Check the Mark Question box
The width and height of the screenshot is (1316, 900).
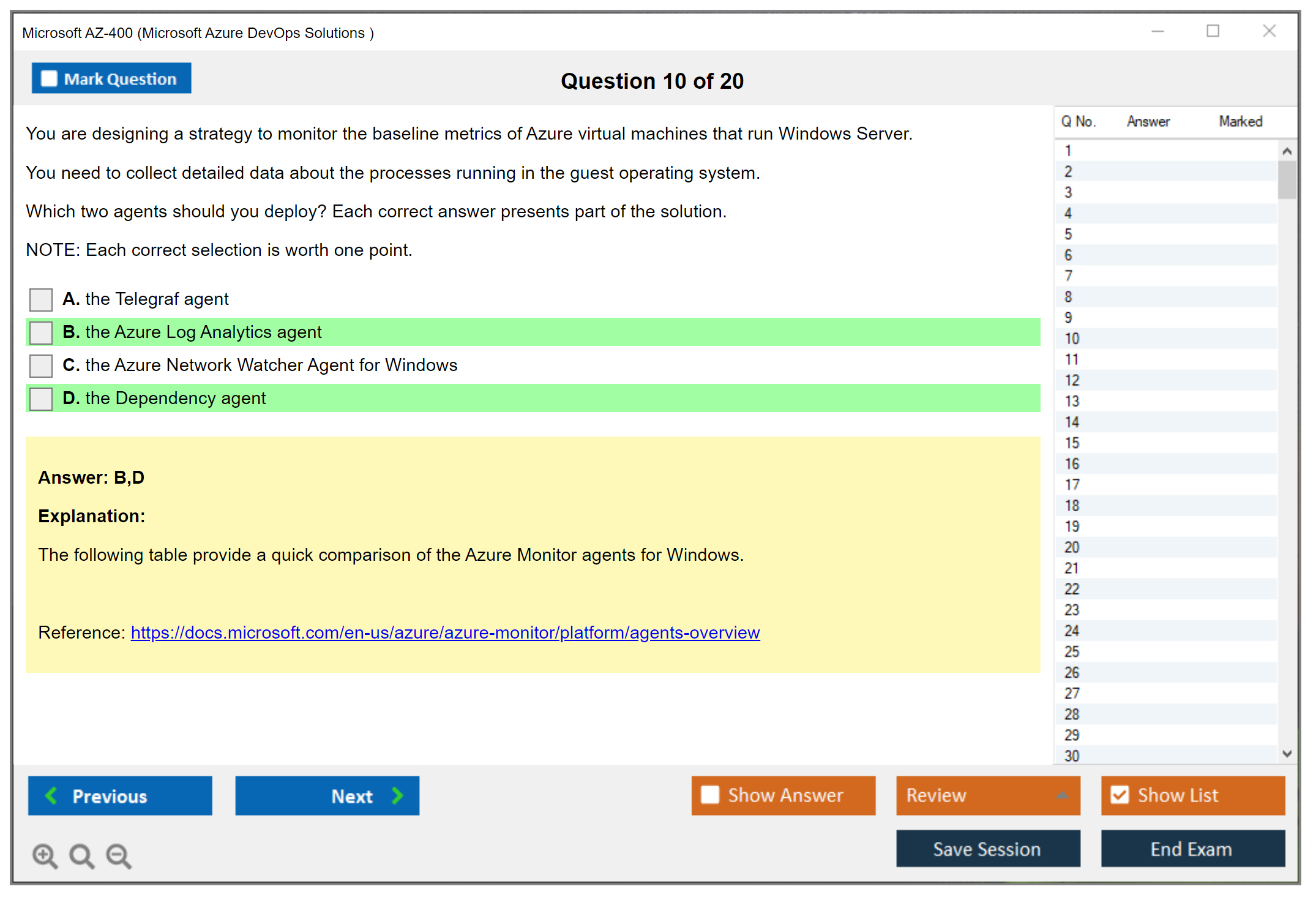pos(49,79)
